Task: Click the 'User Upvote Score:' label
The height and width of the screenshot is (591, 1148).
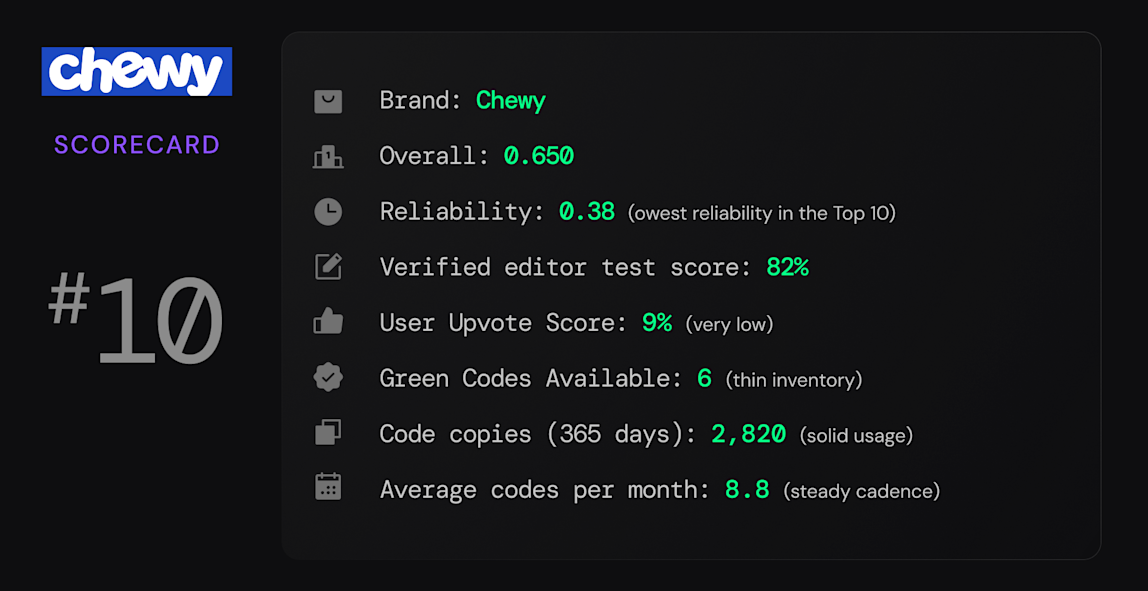Action: click(504, 324)
